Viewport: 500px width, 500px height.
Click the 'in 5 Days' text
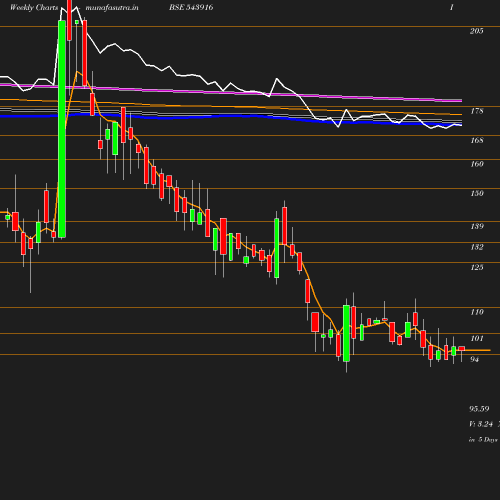point(483,440)
